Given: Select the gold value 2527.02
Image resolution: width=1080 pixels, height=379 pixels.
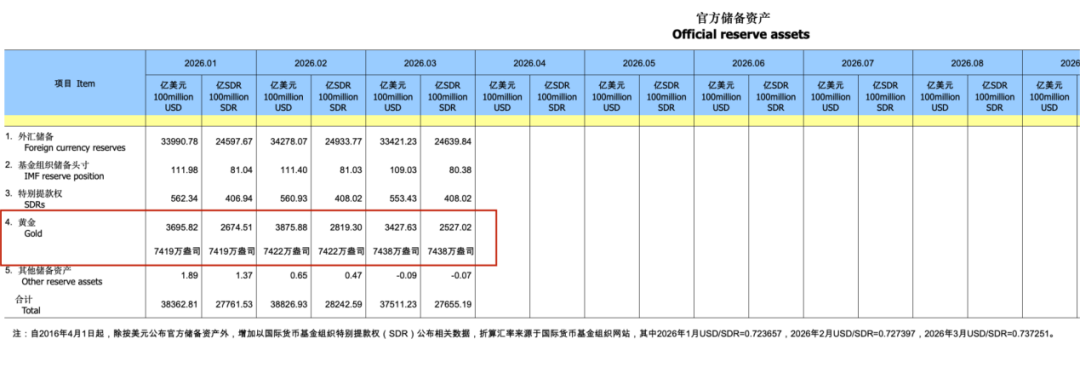Looking at the screenshot, I should (x=456, y=227).
